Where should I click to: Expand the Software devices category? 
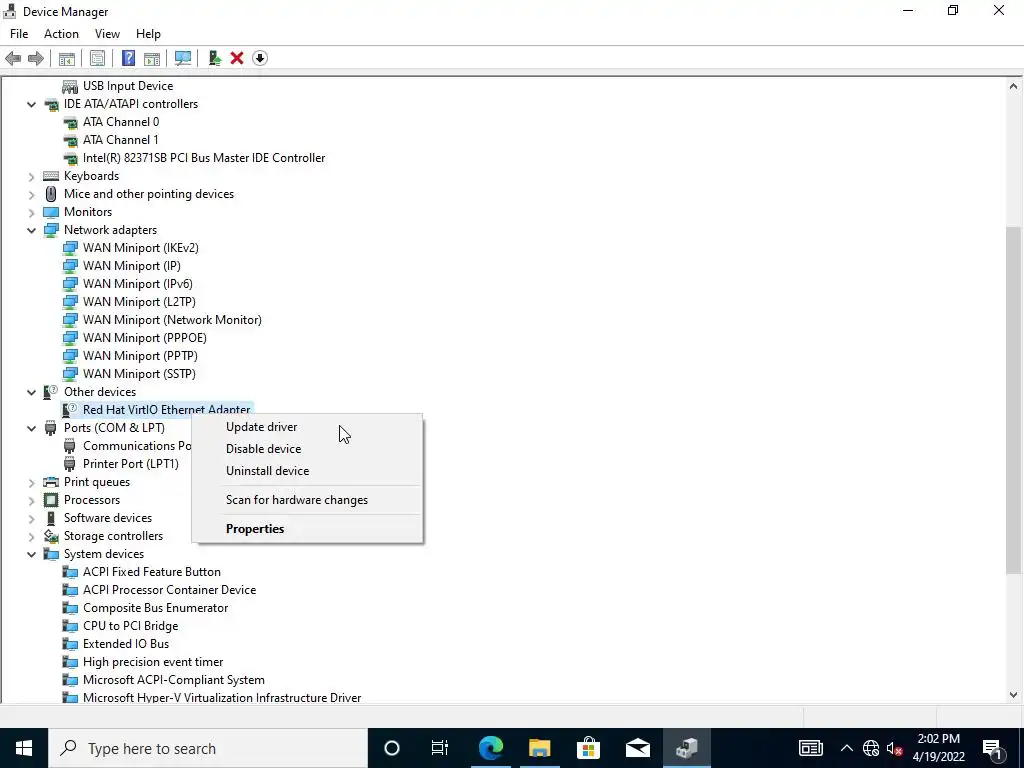pyautogui.click(x=31, y=519)
